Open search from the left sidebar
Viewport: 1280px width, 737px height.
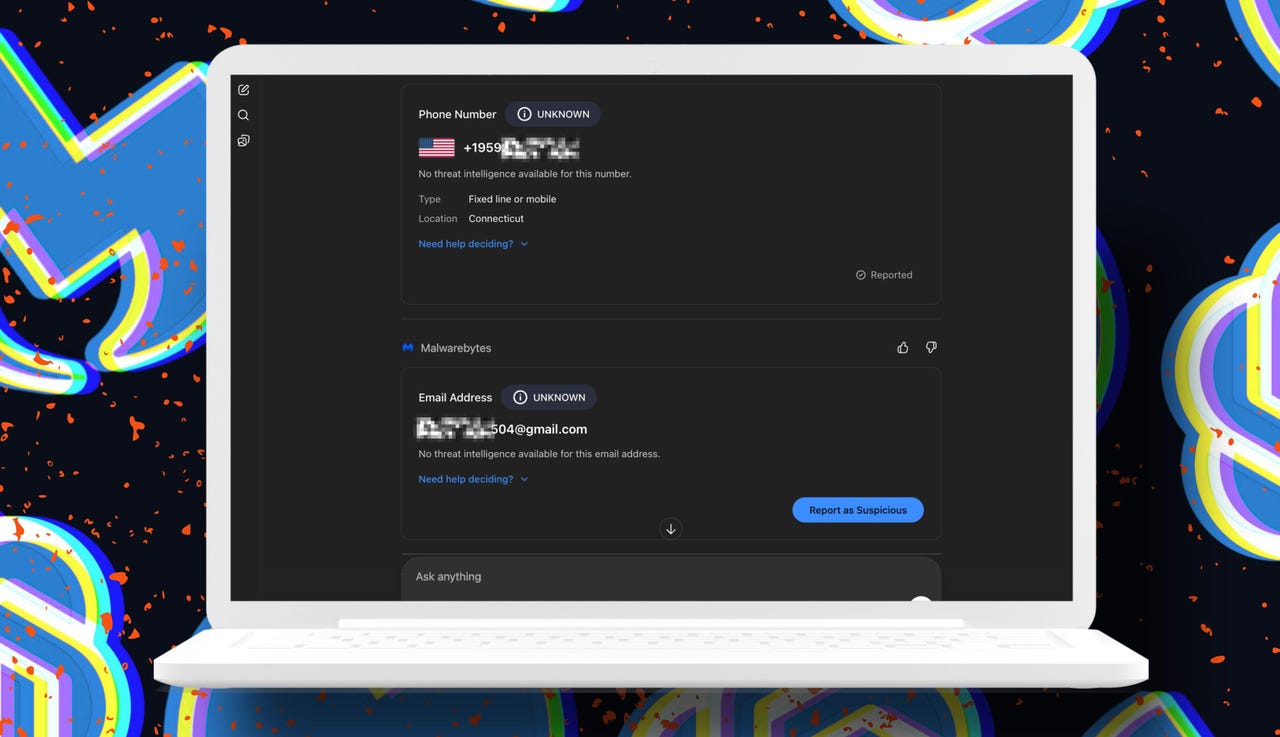click(x=243, y=115)
